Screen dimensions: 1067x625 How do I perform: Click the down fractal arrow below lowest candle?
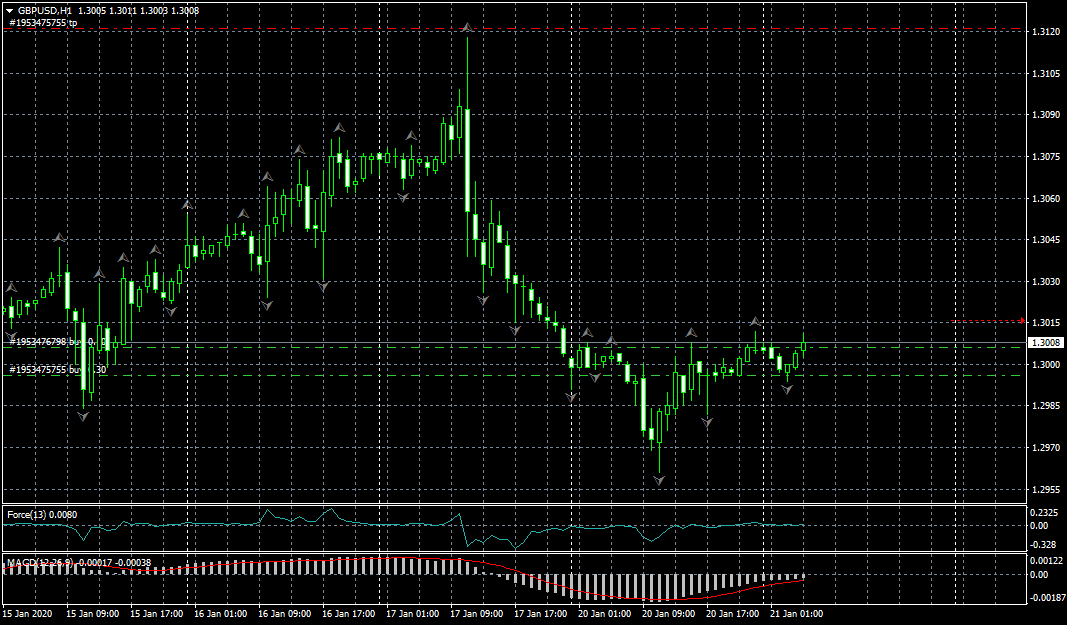pyautogui.click(x=659, y=481)
